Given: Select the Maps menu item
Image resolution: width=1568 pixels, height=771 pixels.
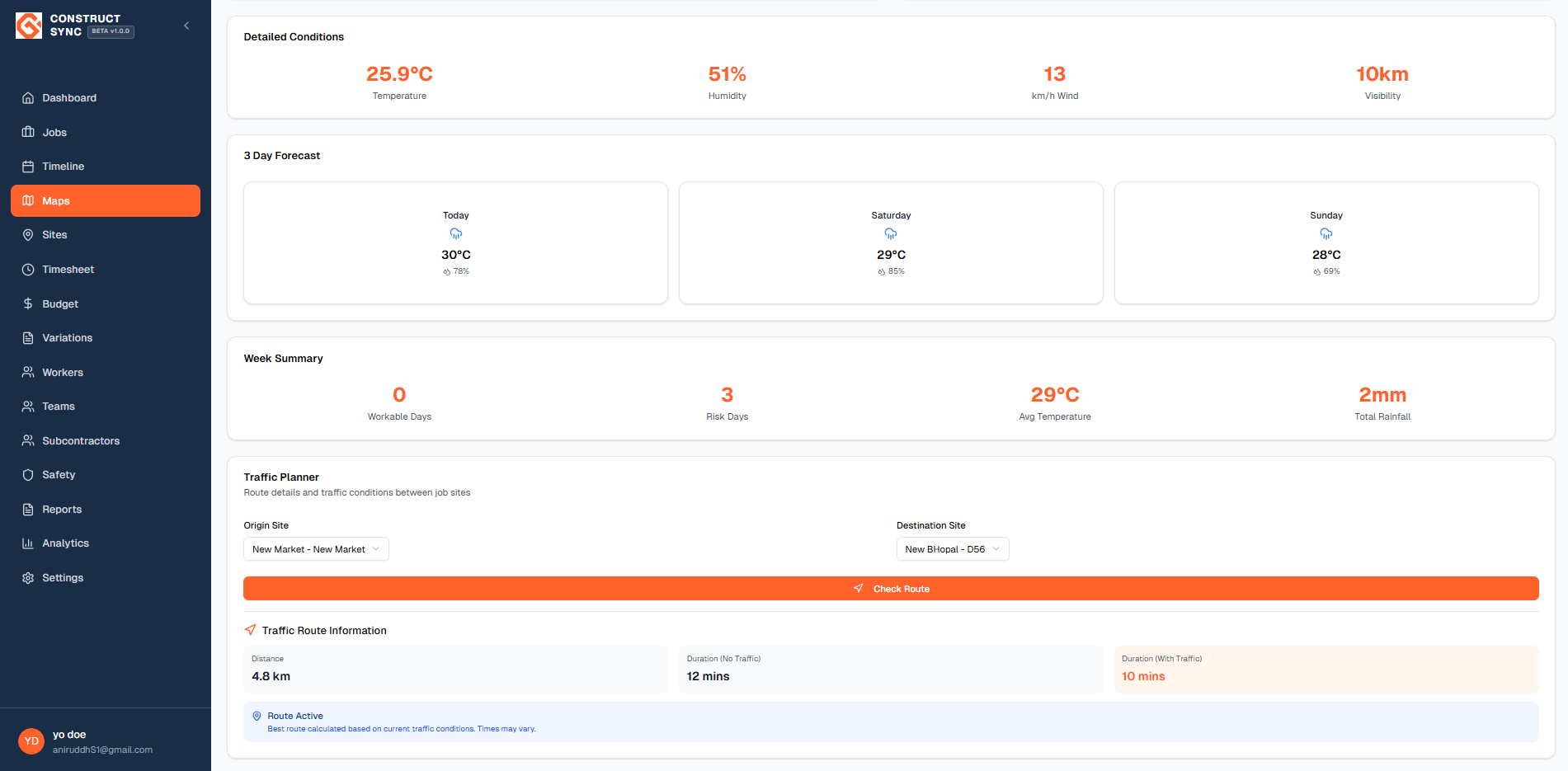Looking at the screenshot, I should point(55,200).
